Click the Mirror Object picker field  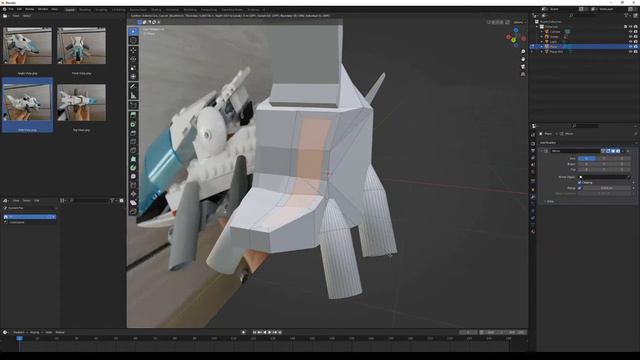(x=604, y=177)
